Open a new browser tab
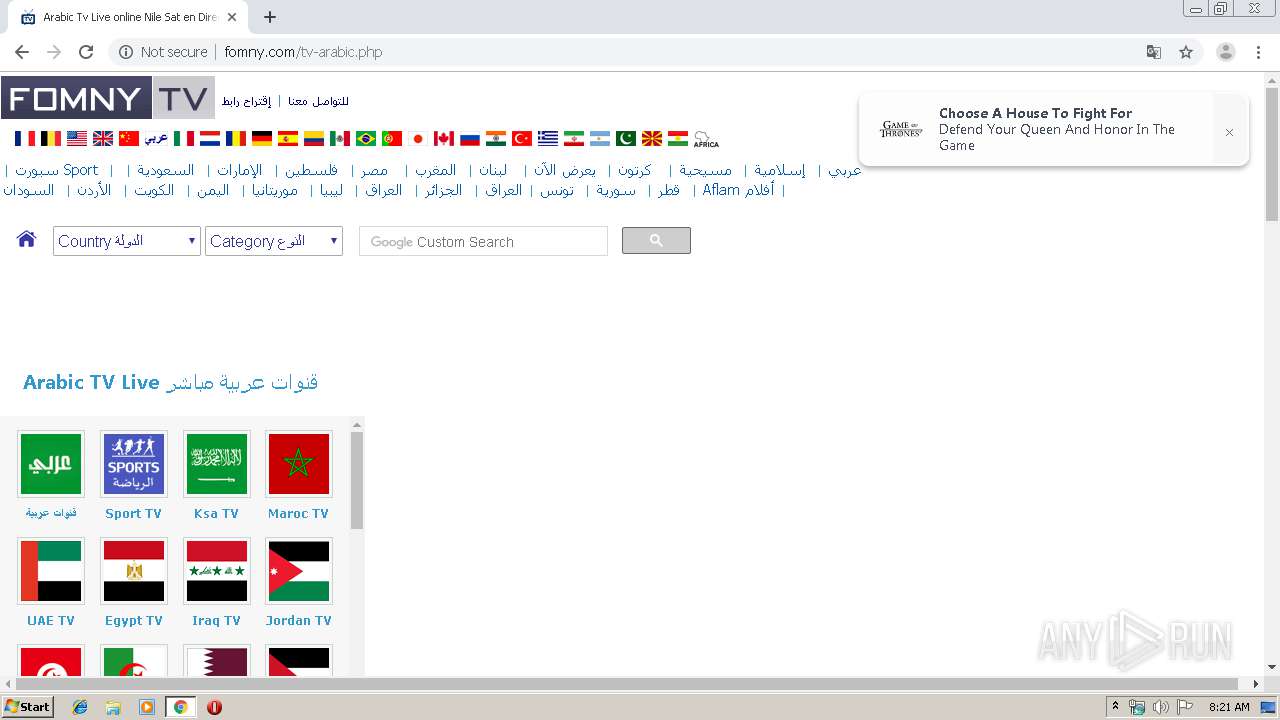This screenshot has width=1280, height=720. tap(270, 17)
